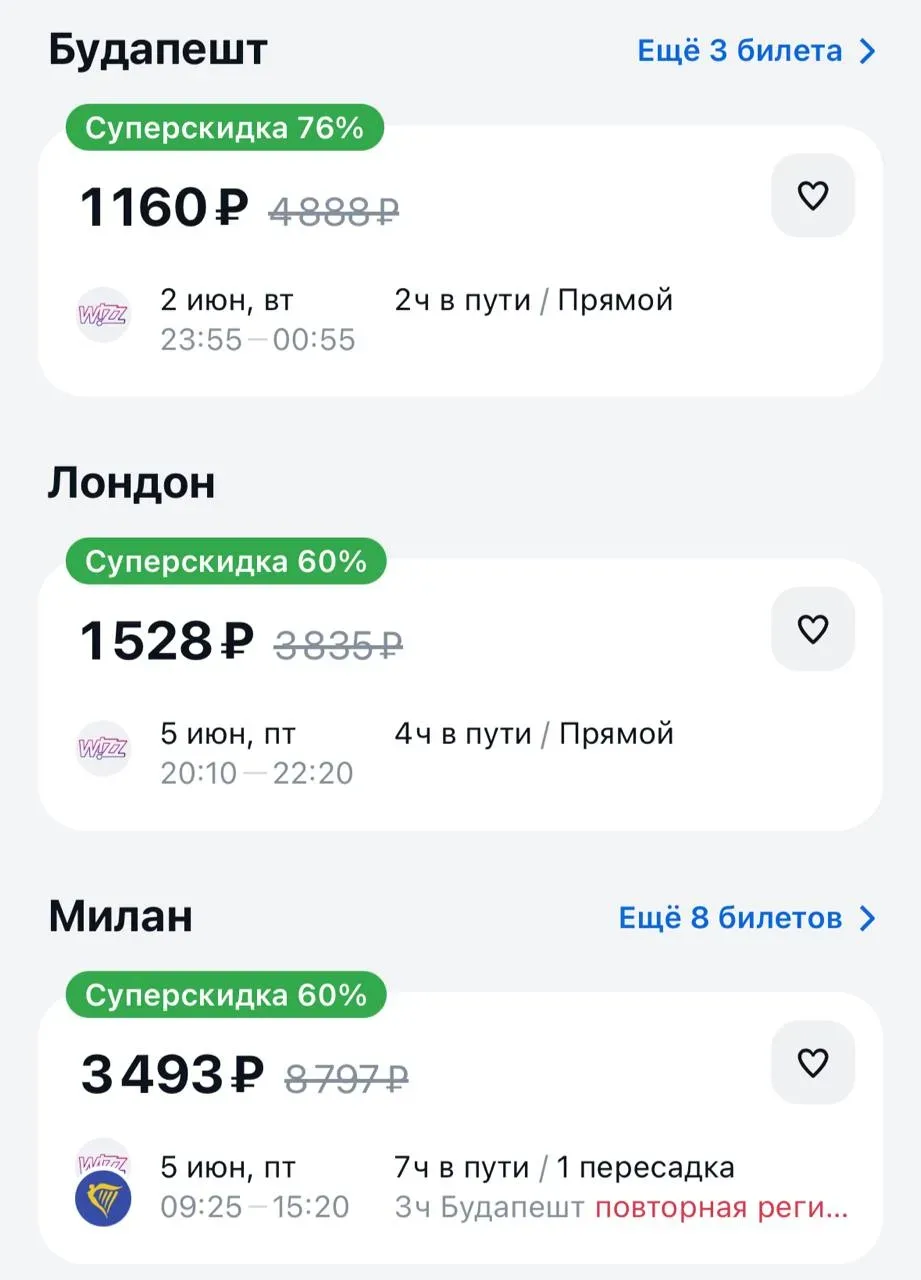Tap red "повторная реги…" warning text
Image resolution: width=921 pixels, height=1280 pixels.
(721, 1207)
